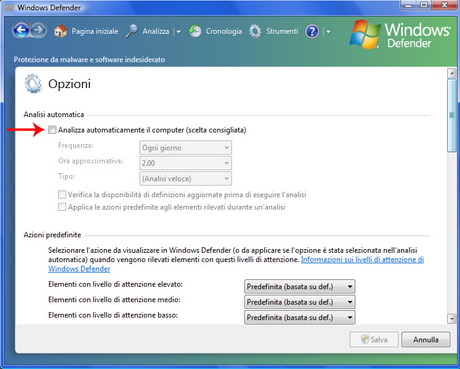Open the Cronologia menu label
The height and width of the screenshot is (369, 460).
point(224,31)
